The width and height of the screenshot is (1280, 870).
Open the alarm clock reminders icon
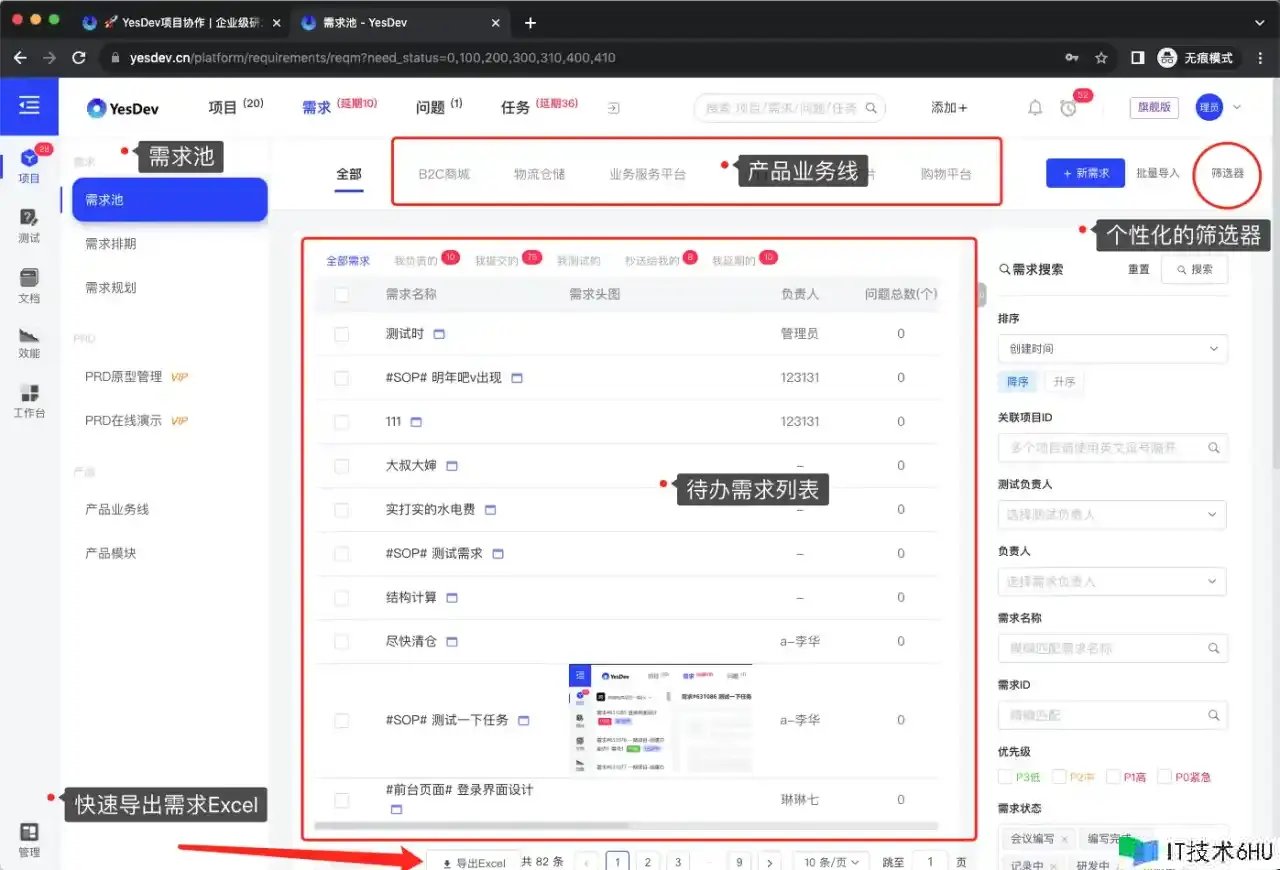[1068, 108]
